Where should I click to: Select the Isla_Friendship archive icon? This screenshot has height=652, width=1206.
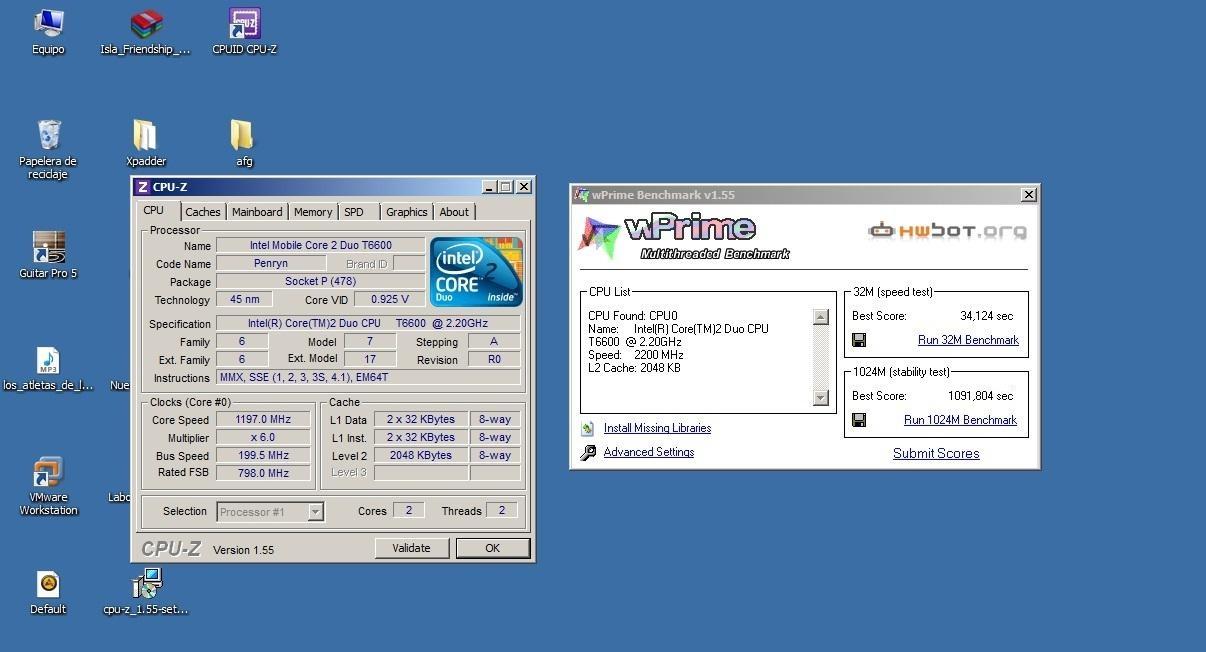146,31
